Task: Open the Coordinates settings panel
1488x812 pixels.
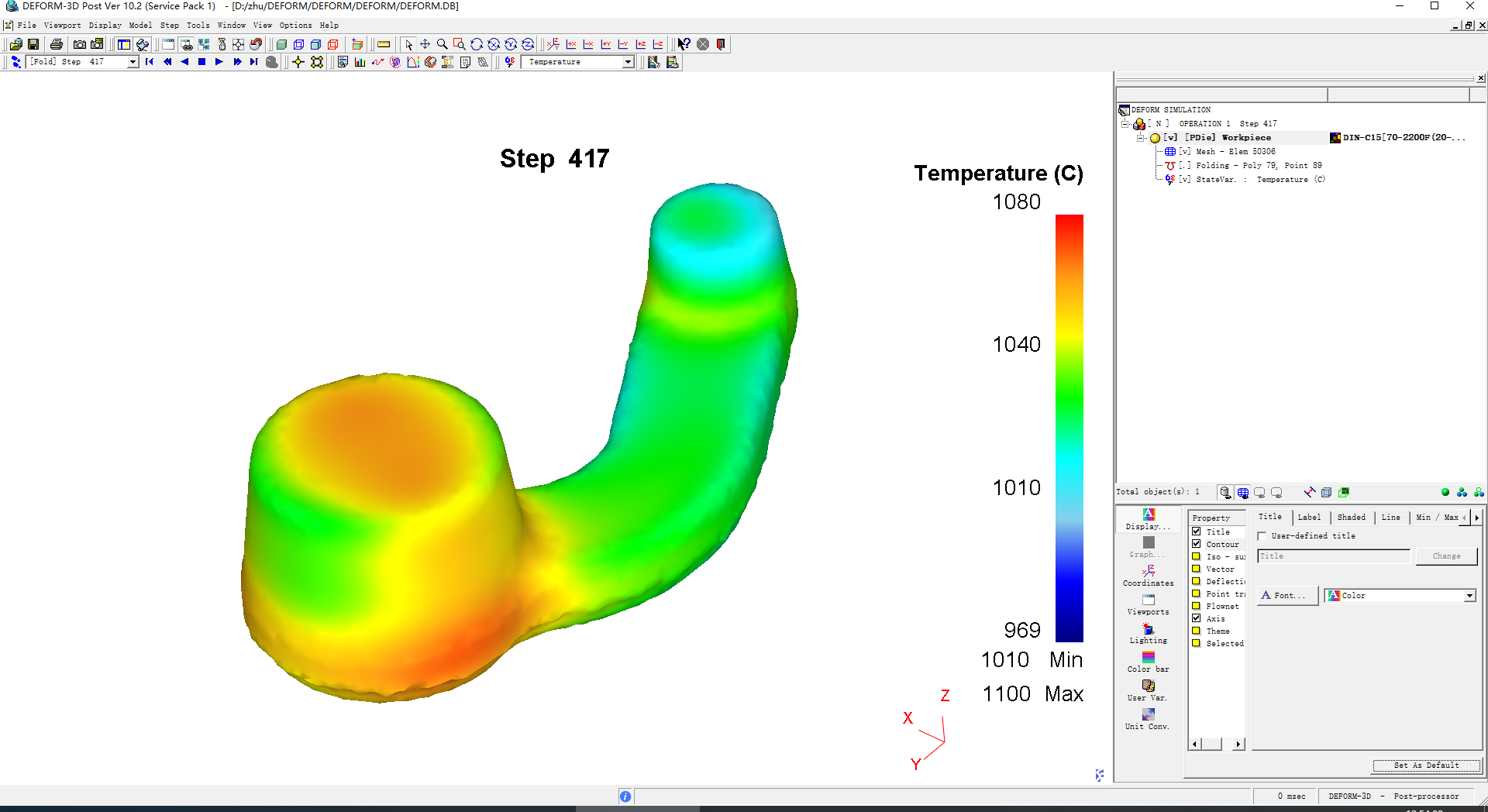Action: [x=1148, y=576]
